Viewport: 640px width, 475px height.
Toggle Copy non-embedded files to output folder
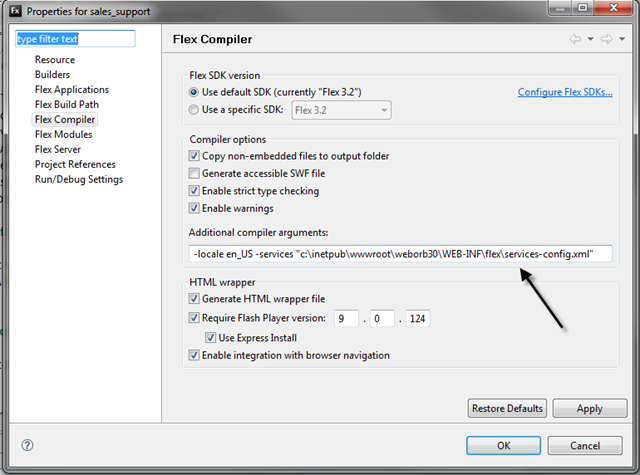pos(194,155)
